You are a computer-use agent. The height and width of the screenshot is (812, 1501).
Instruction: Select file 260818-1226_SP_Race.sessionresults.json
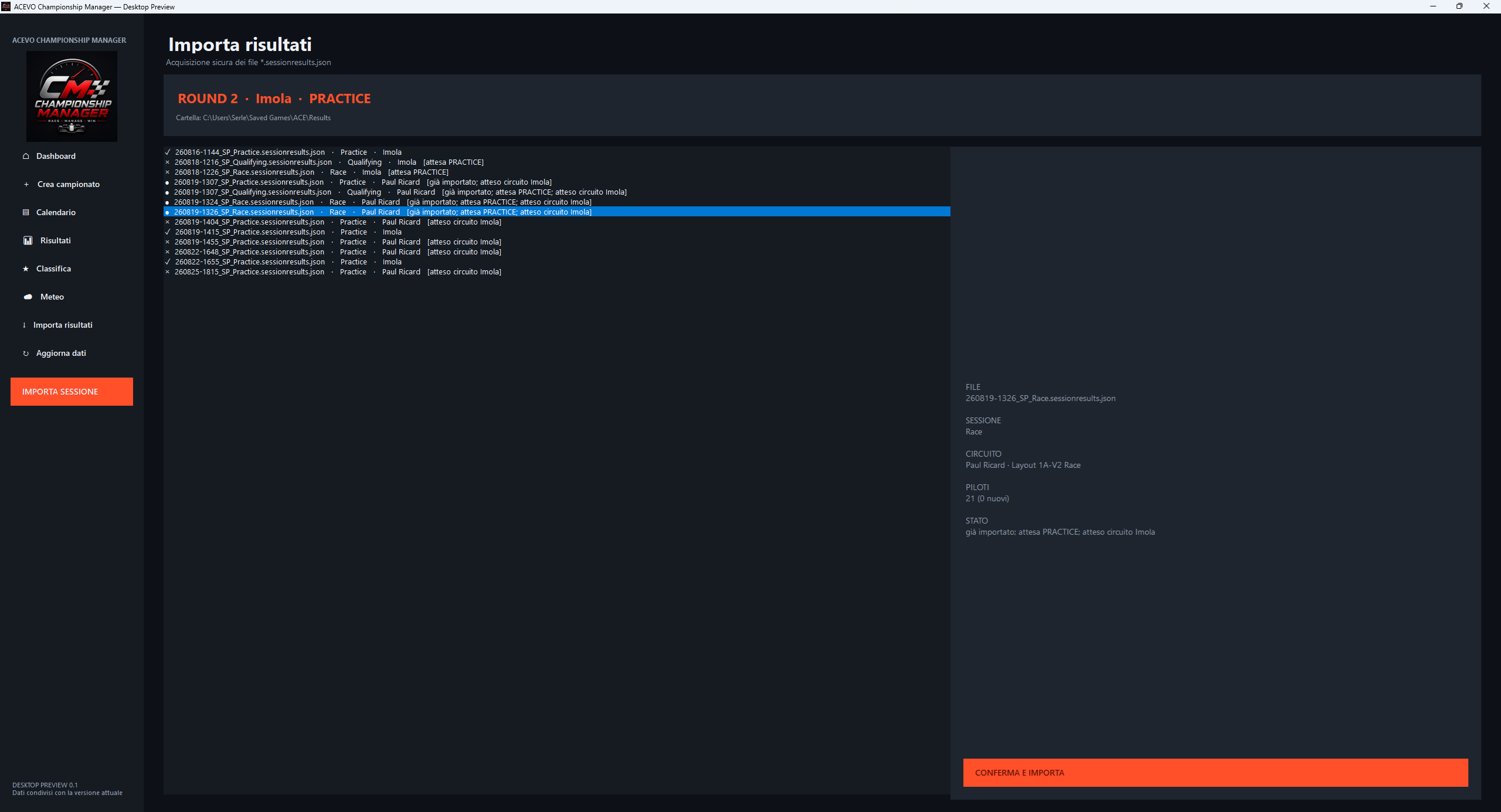tap(557, 172)
